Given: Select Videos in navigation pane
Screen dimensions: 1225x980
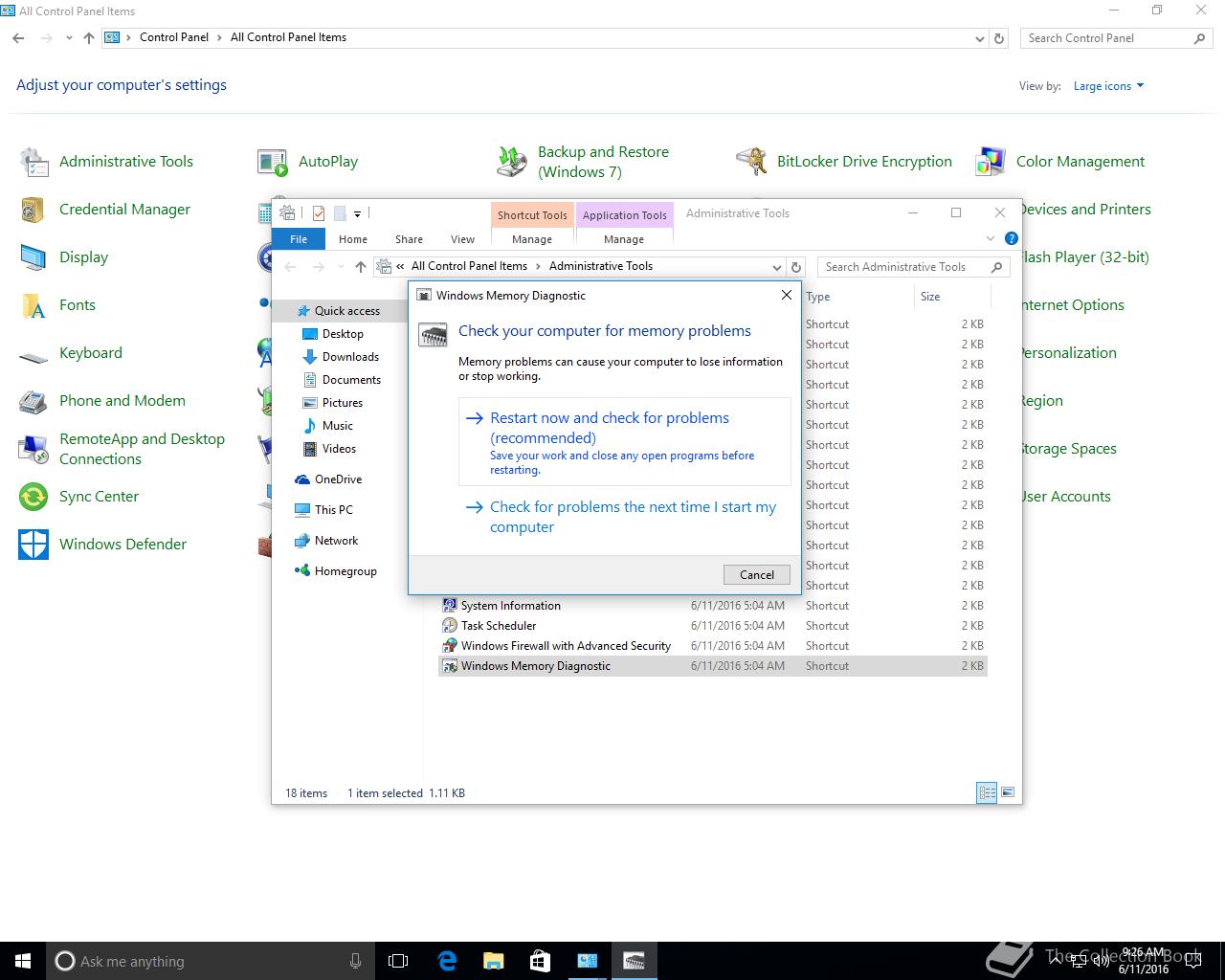Looking at the screenshot, I should (x=339, y=449).
